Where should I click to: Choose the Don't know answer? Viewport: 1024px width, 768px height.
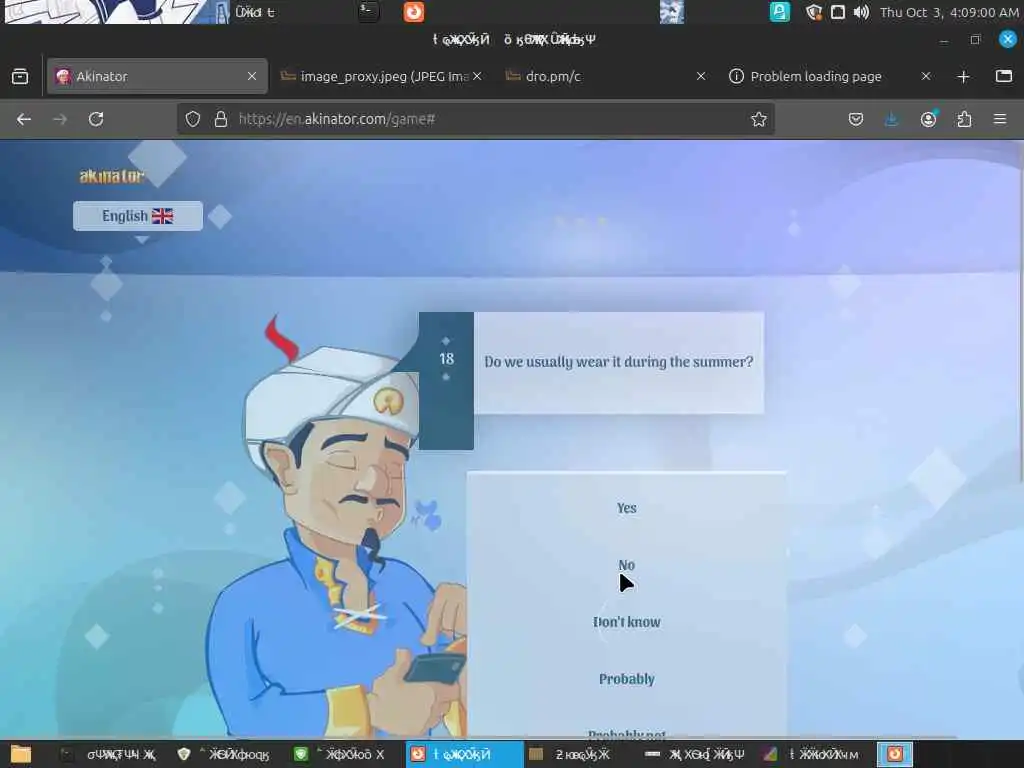pyautogui.click(x=626, y=622)
